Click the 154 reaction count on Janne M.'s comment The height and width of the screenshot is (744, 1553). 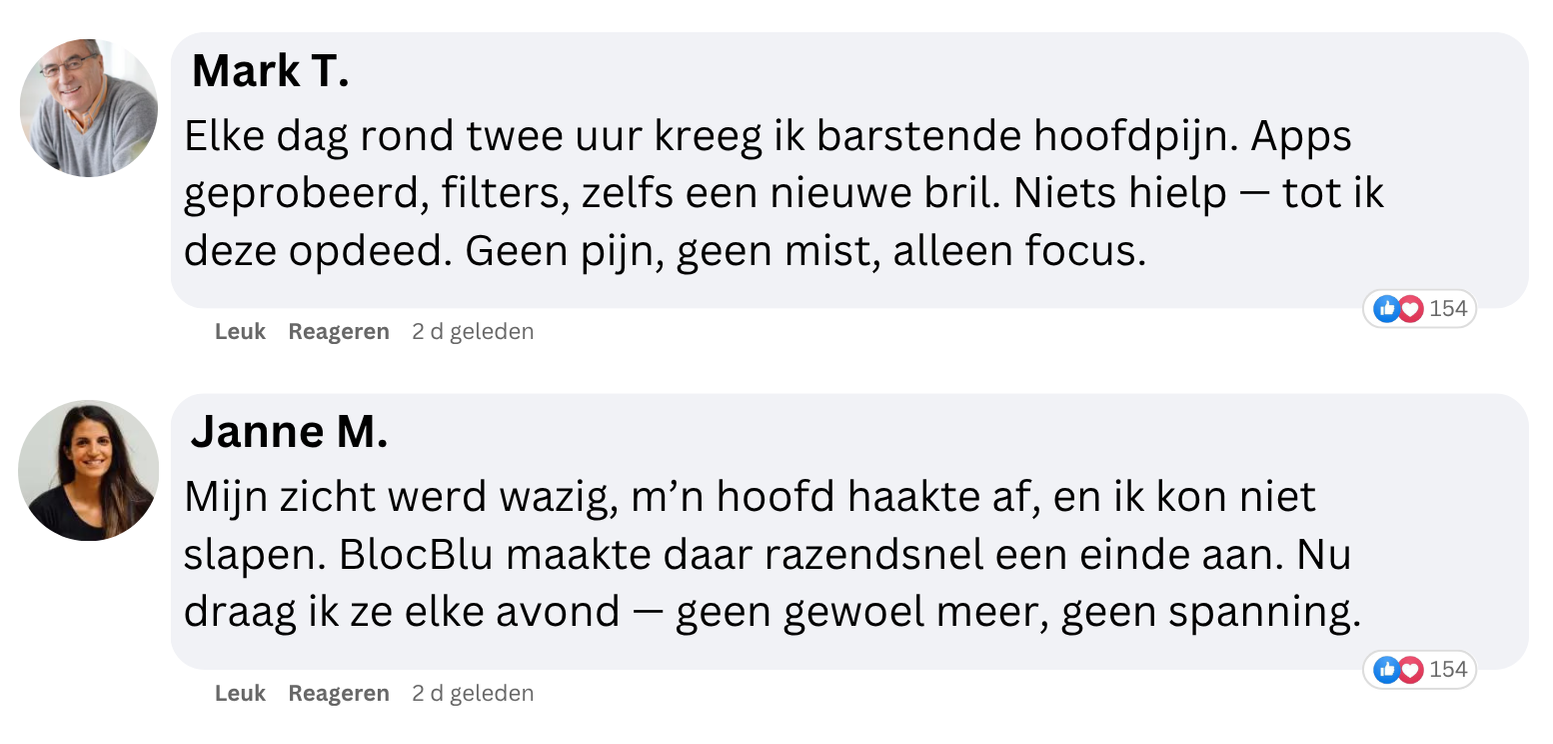(x=1448, y=670)
